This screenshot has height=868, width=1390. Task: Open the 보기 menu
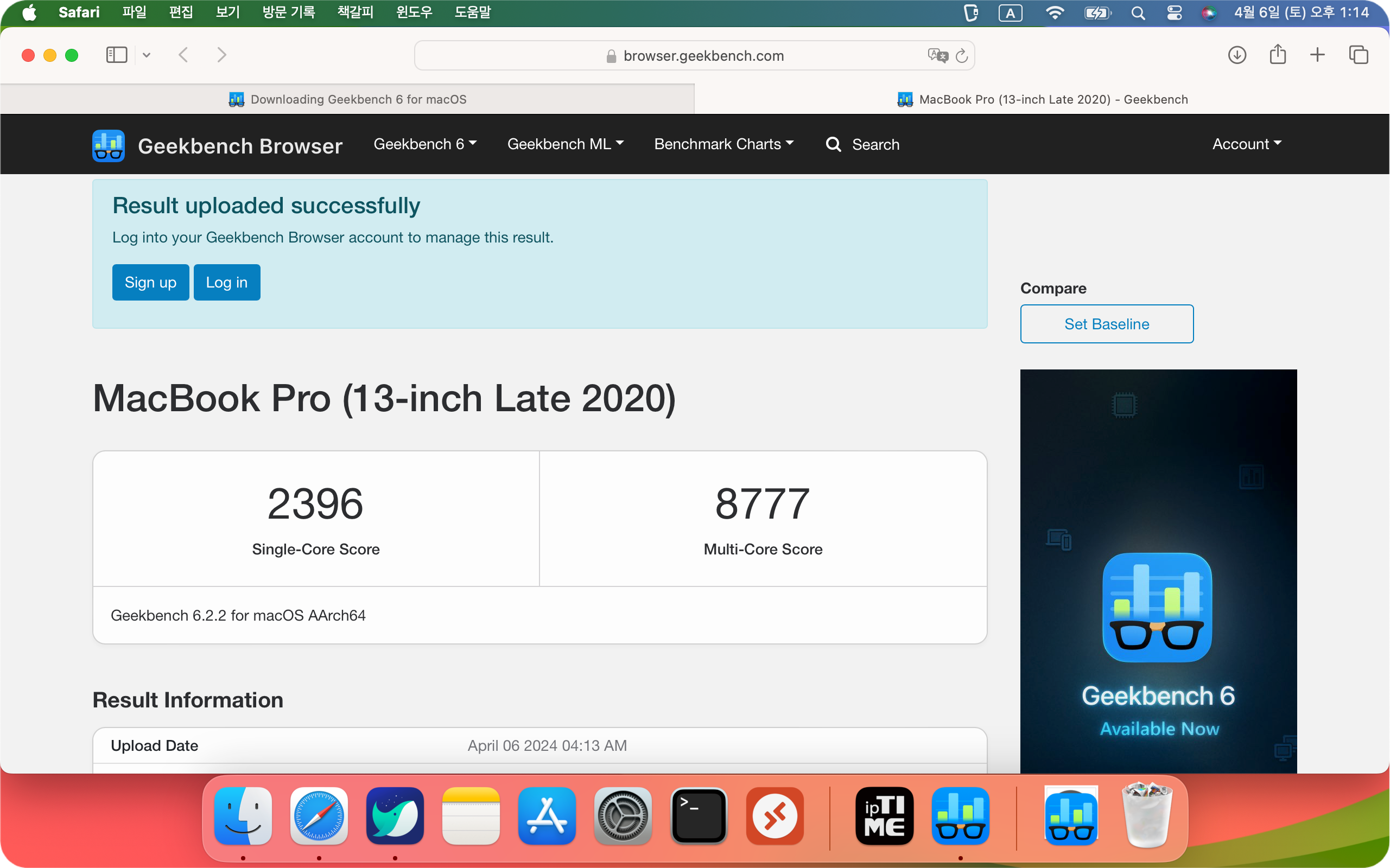[x=227, y=12]
